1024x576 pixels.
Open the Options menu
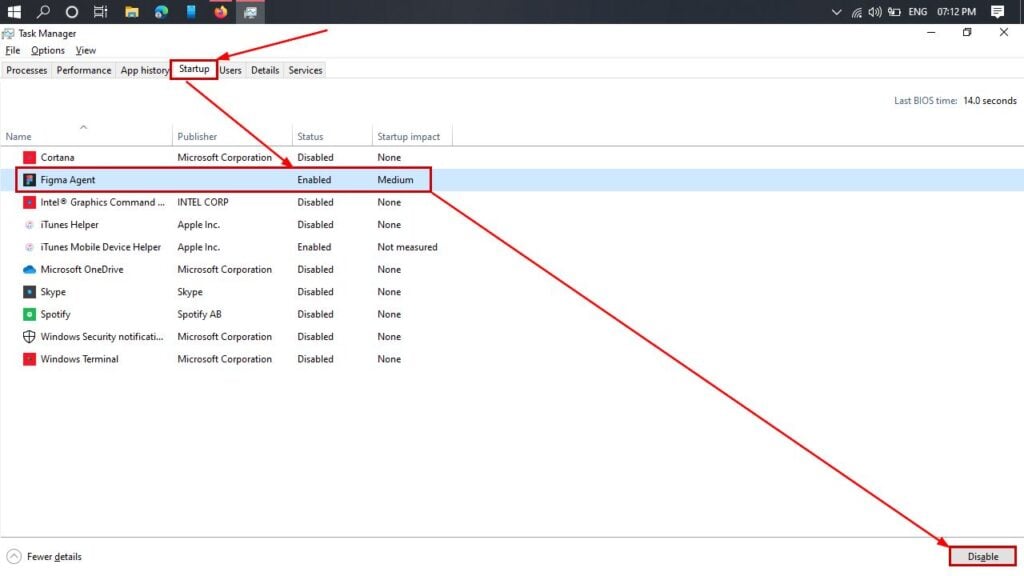tap(48, 50)
